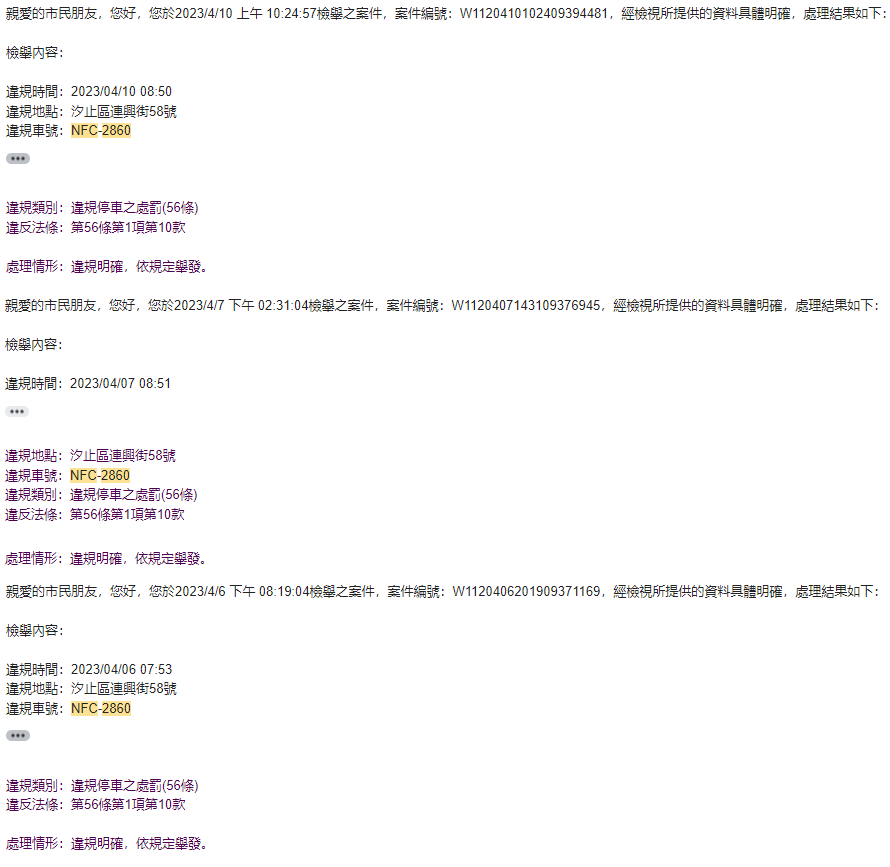Click 第56條第1項第10款 in the third message

click(x=128, y=805)
